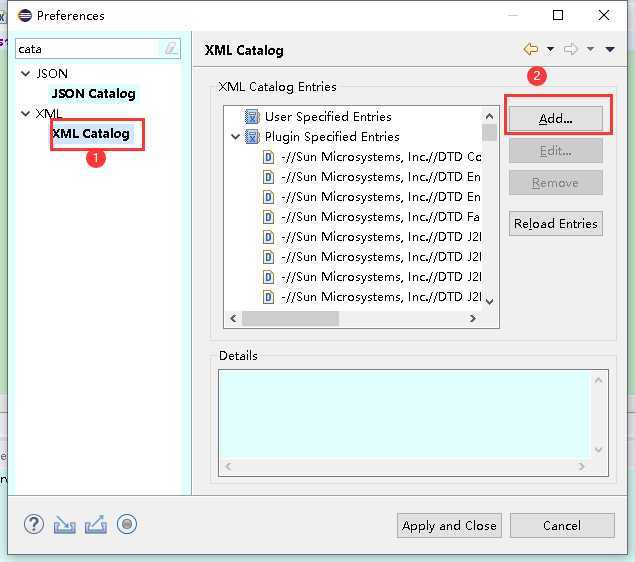Viewport: 635px width, 562px height.
Task: Click Plugin Specified Entries catalog icon
Action: tap(252, 137)
